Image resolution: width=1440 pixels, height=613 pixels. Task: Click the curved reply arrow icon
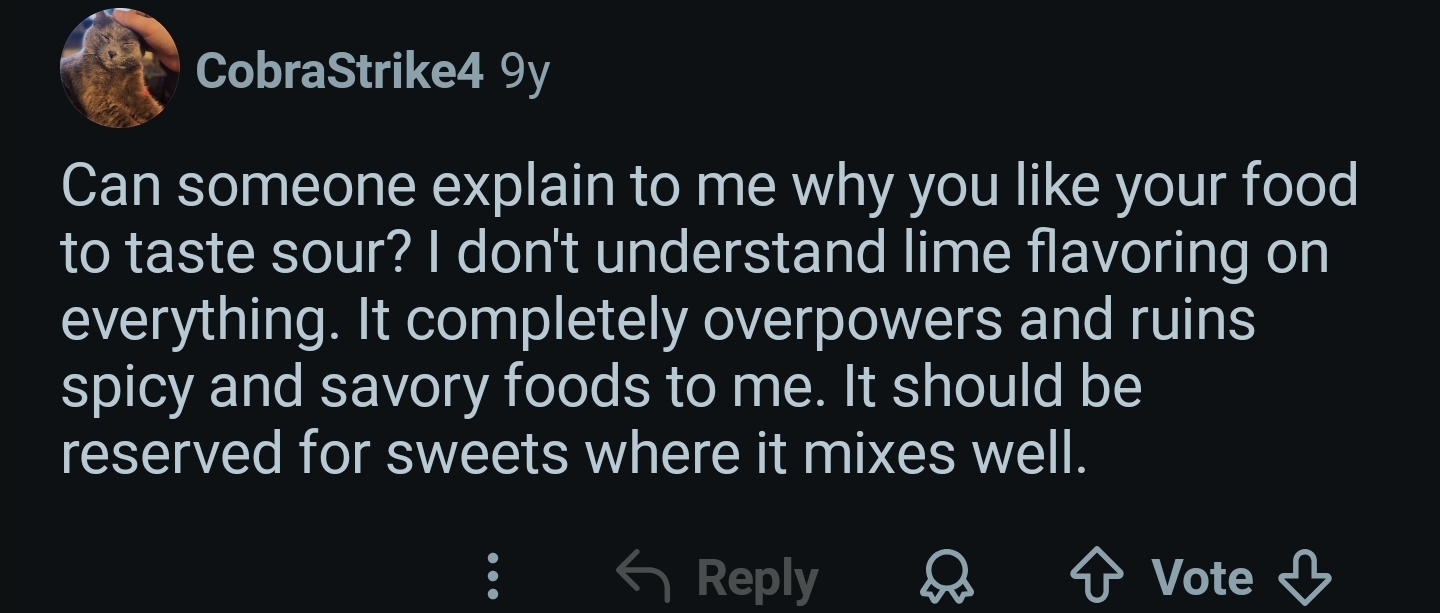[x=645, y=576]
